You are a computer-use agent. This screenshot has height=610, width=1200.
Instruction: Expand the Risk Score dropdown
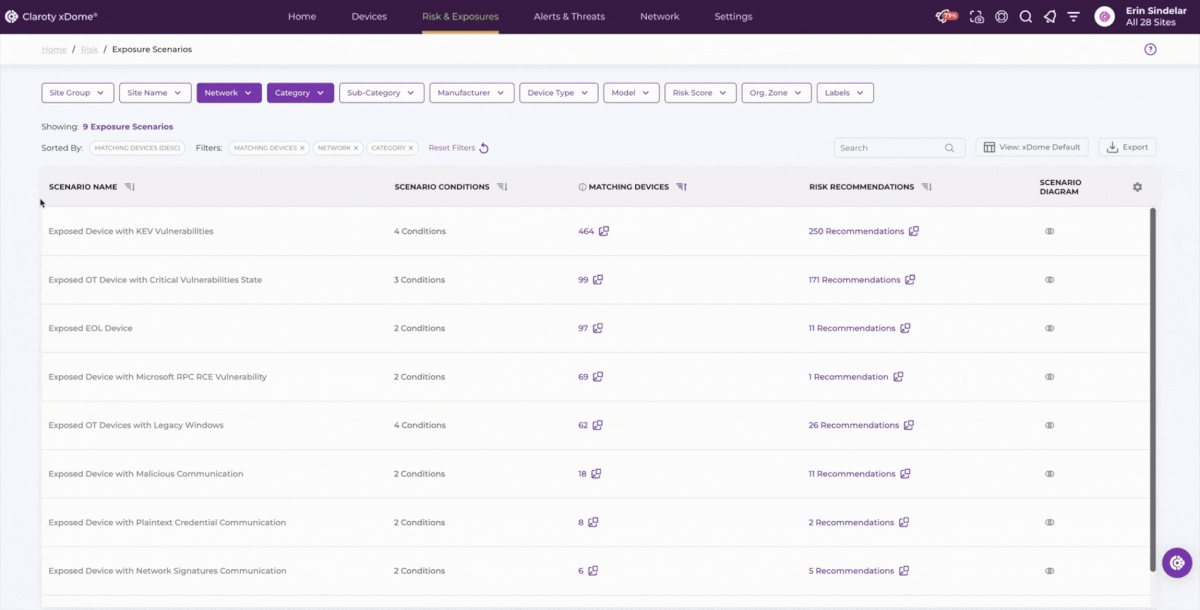coord(700,93)
